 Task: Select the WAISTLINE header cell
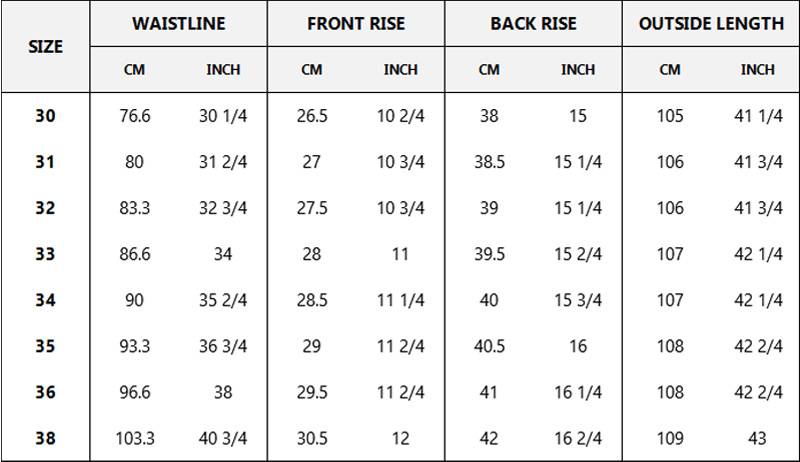[x=179, y=23]
